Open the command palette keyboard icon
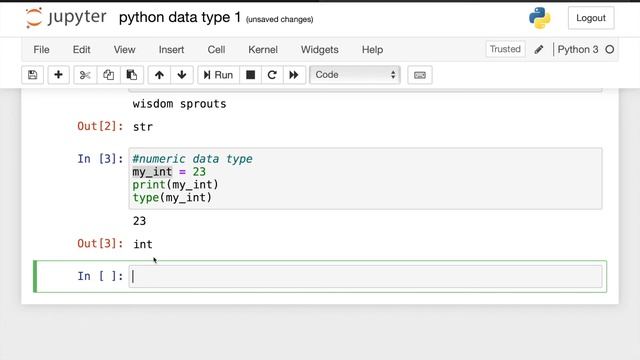Screen dimensions: 640x360 420,75
